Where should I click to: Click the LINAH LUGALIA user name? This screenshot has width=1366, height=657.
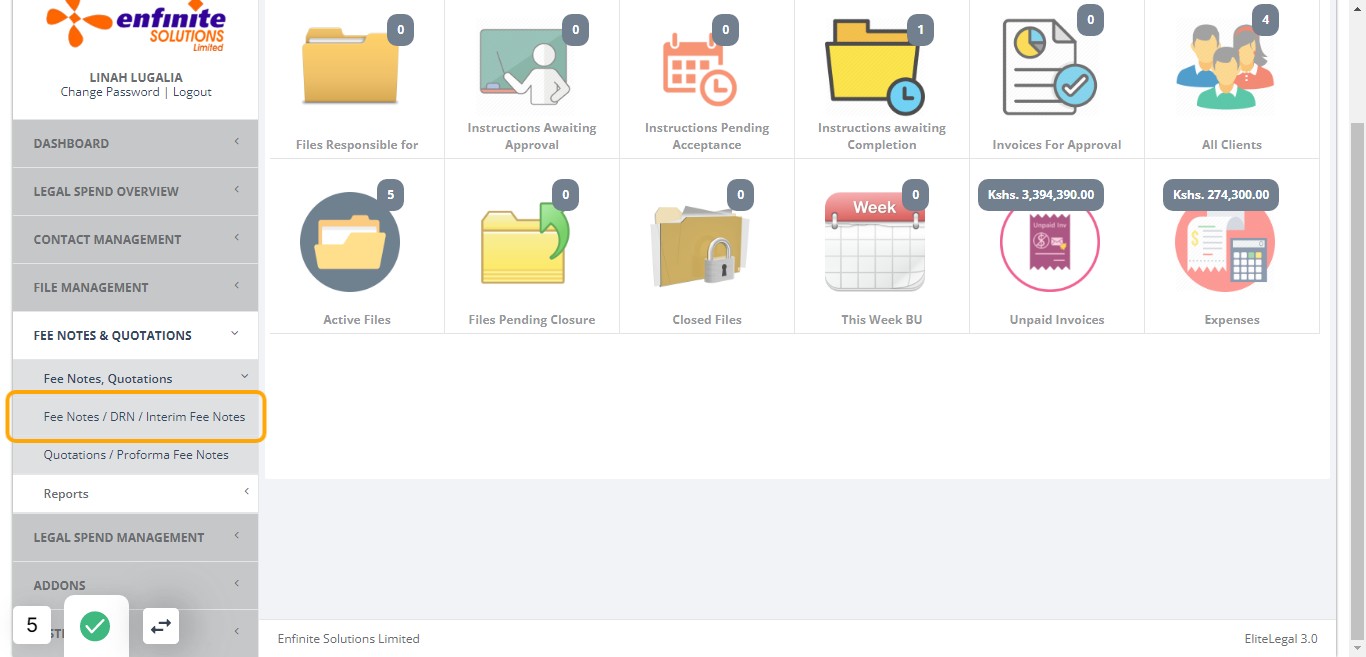pos(136,77)
